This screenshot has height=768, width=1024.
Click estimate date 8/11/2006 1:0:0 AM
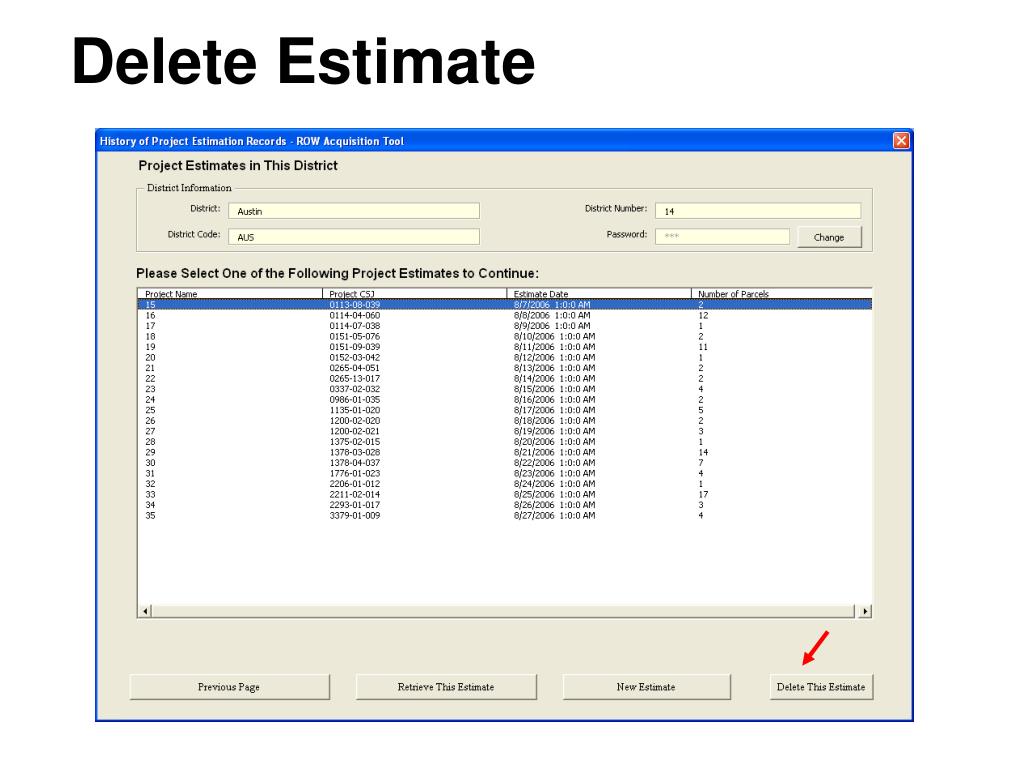[x=554, y=347]
